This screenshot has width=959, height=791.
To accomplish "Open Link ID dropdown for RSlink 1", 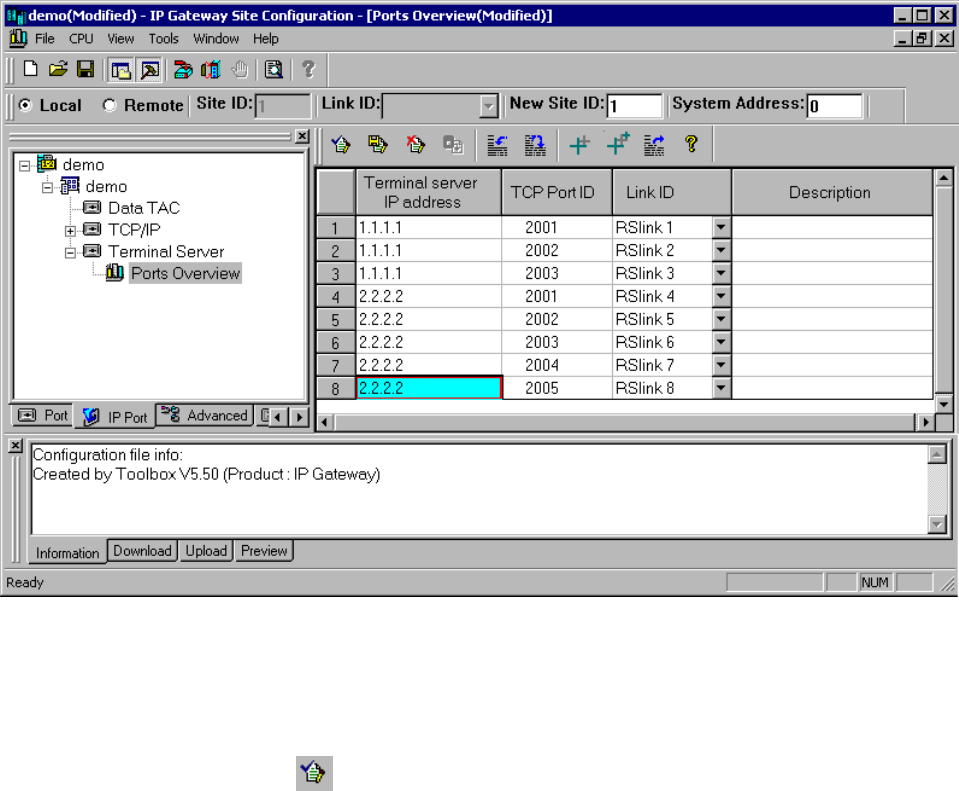I will click(x=721, y=228).
